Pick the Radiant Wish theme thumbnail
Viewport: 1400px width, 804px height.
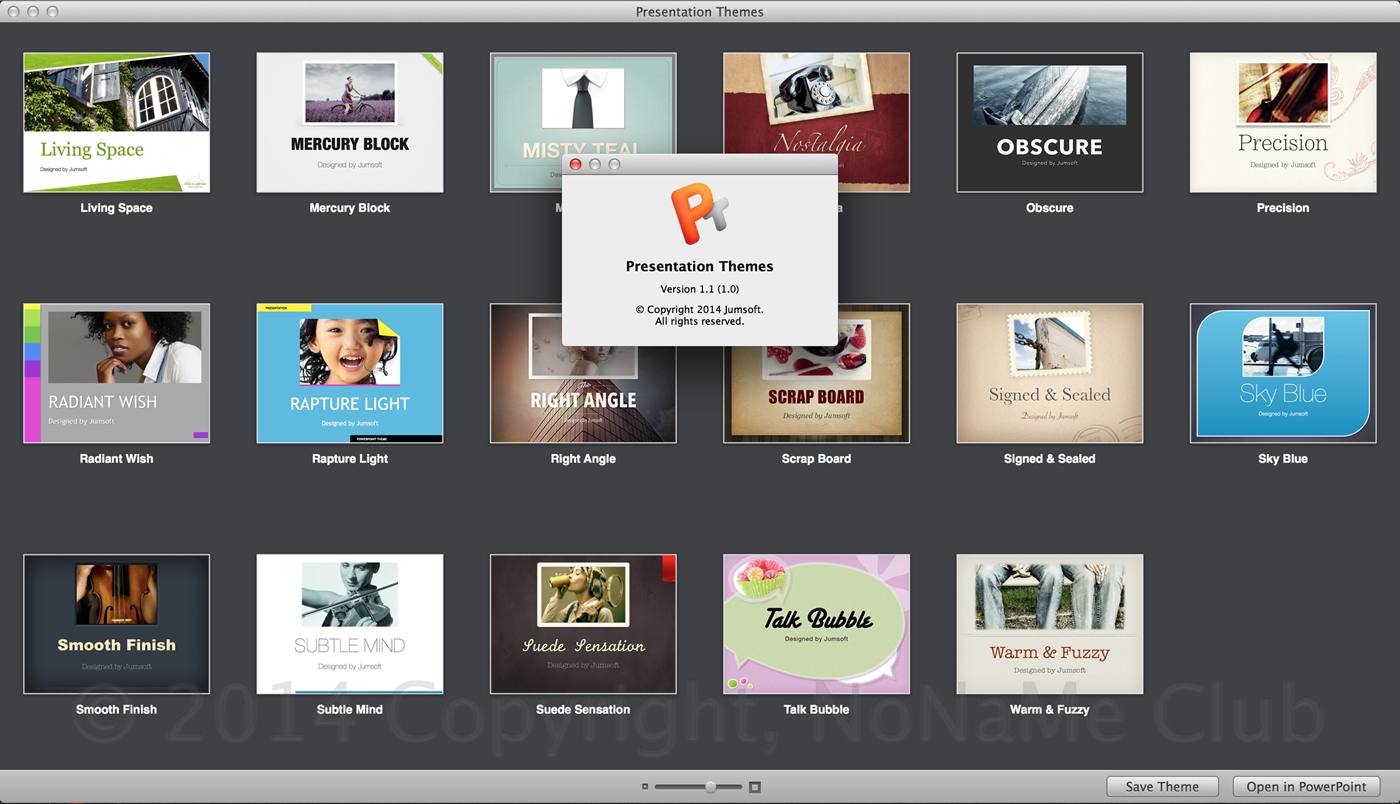tap(116, 373)
